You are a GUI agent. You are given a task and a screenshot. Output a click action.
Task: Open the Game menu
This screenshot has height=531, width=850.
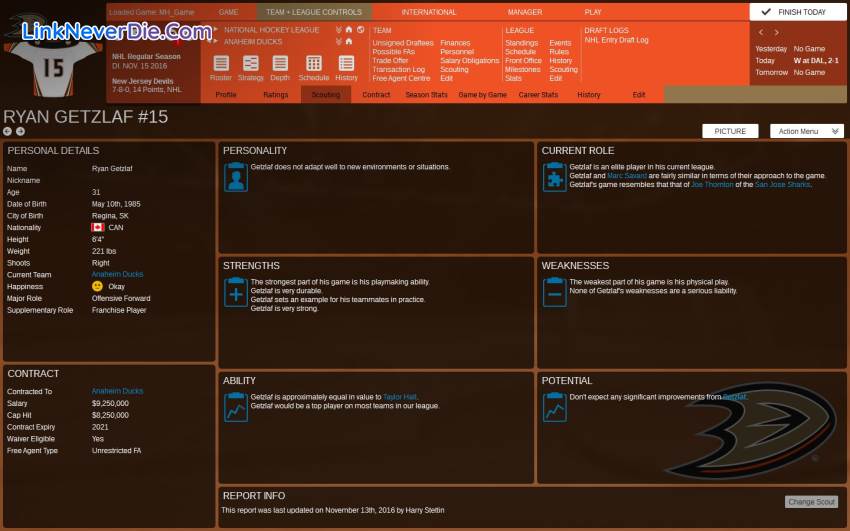coord(228,12)
